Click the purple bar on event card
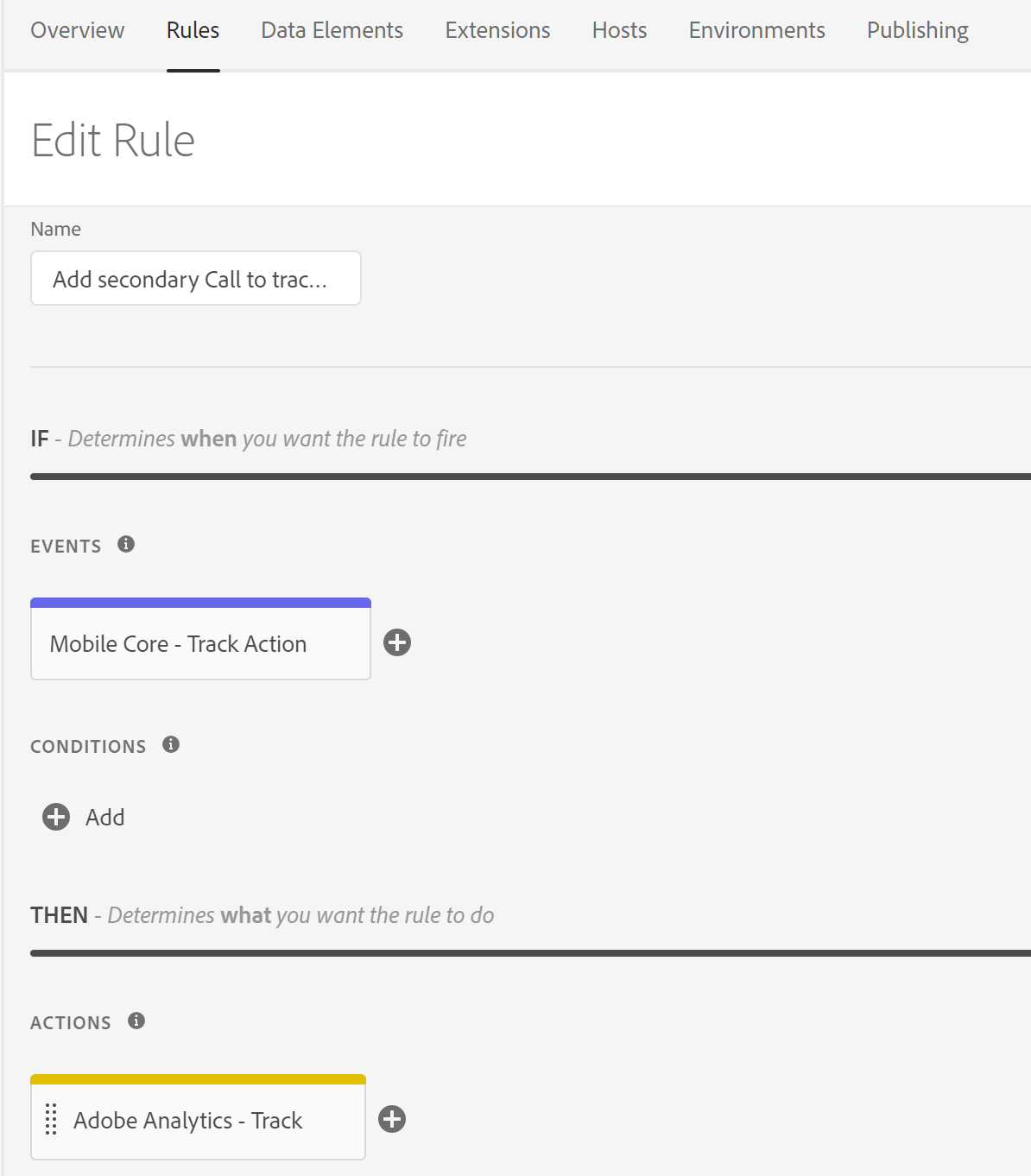This screenshot has width=1031, height=1176. pyautogui.click(x=200, y=603)
